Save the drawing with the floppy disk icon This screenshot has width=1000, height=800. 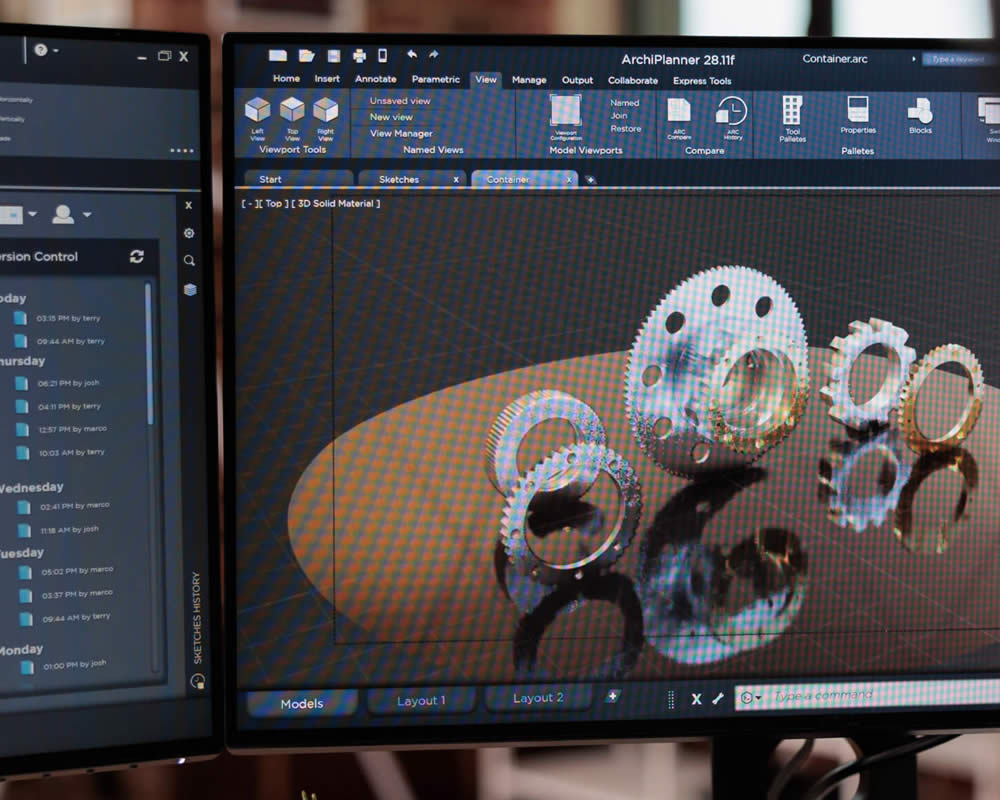click(334, 56)
